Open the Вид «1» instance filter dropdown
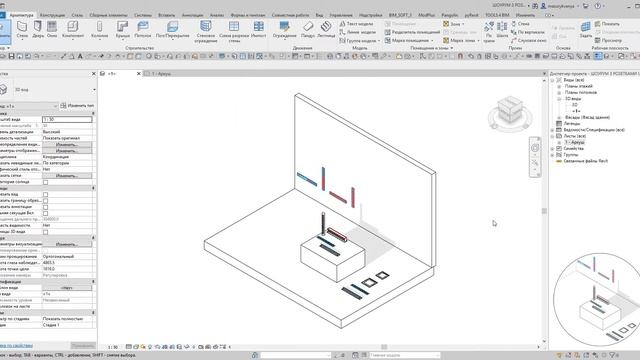 [56, 106]
